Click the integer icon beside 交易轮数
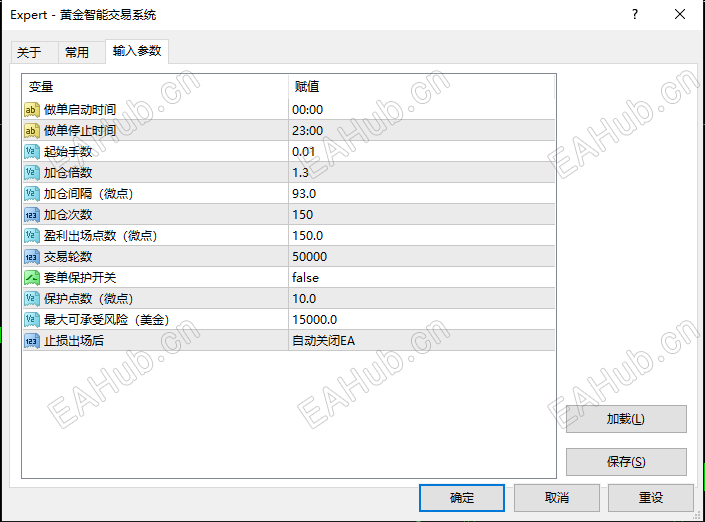The width and height of the screenshot is (705, 522). [31, 257]
